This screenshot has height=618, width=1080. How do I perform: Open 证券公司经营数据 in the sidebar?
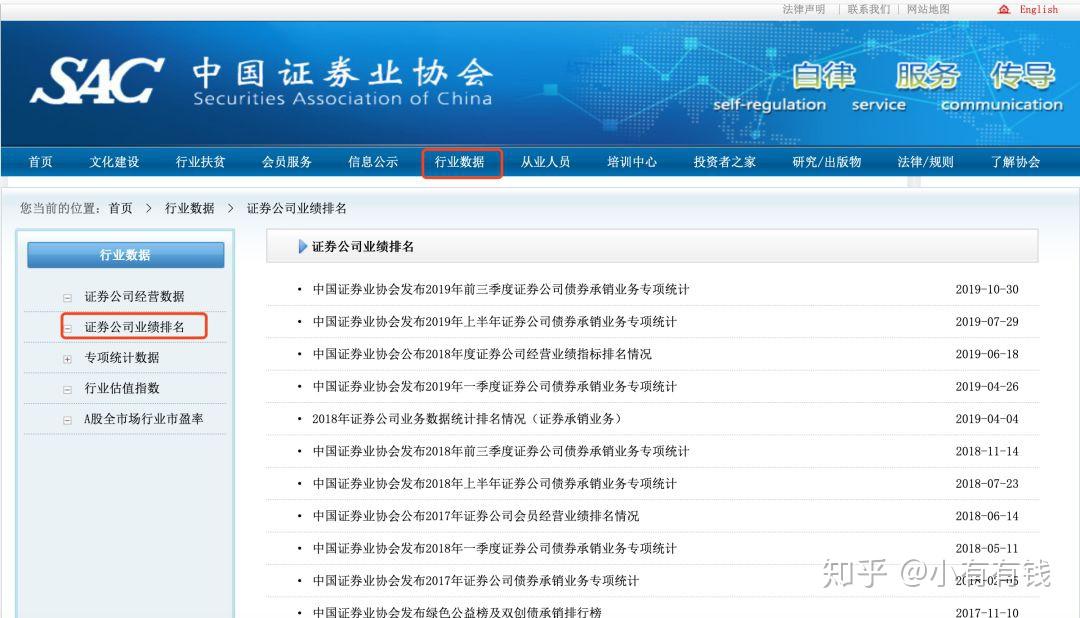[134, 297]
